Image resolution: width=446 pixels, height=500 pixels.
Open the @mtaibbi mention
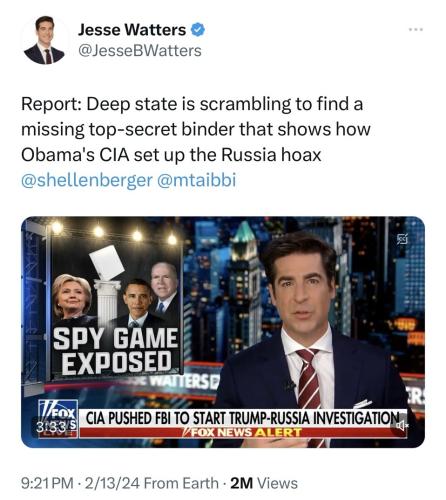(196, 180)
